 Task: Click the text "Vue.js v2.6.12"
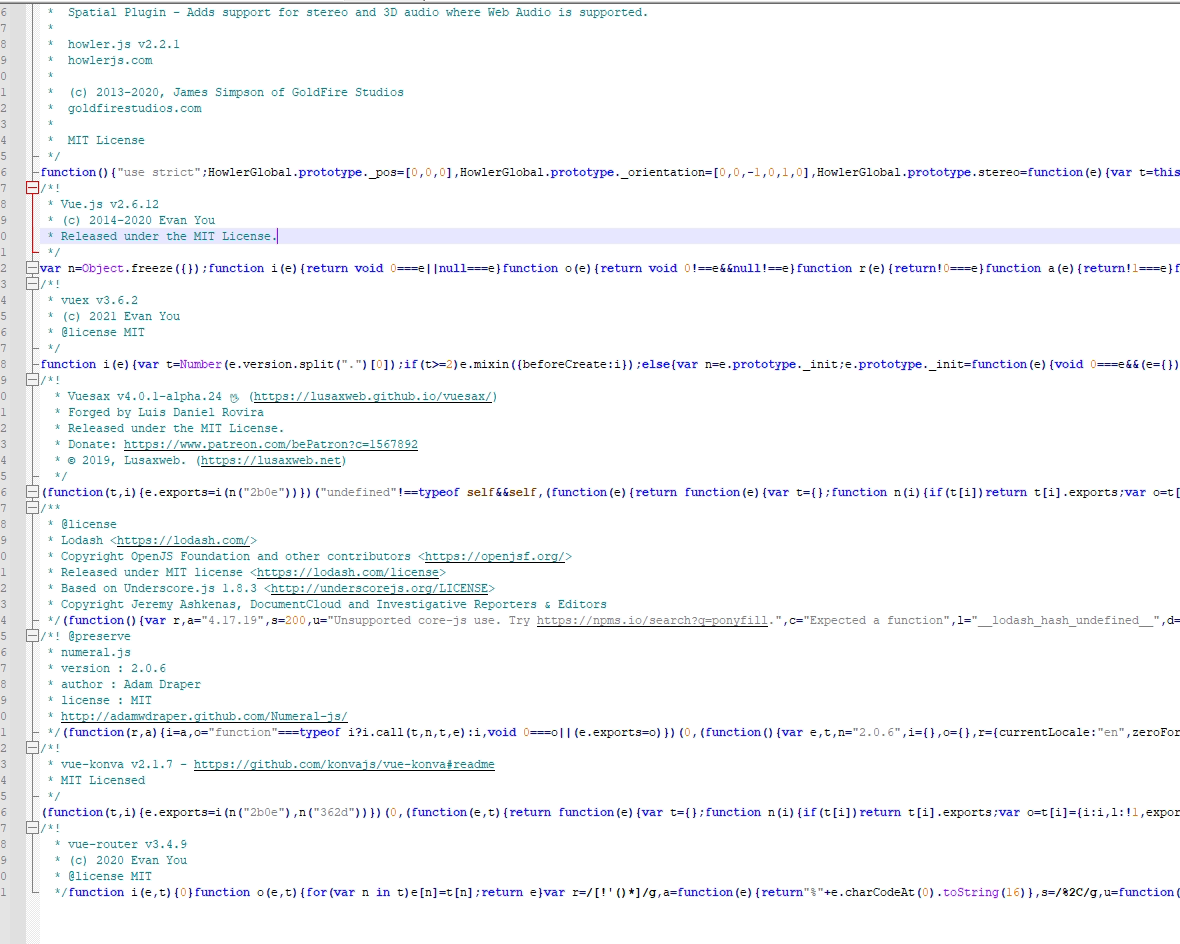[x=110, y=205]
